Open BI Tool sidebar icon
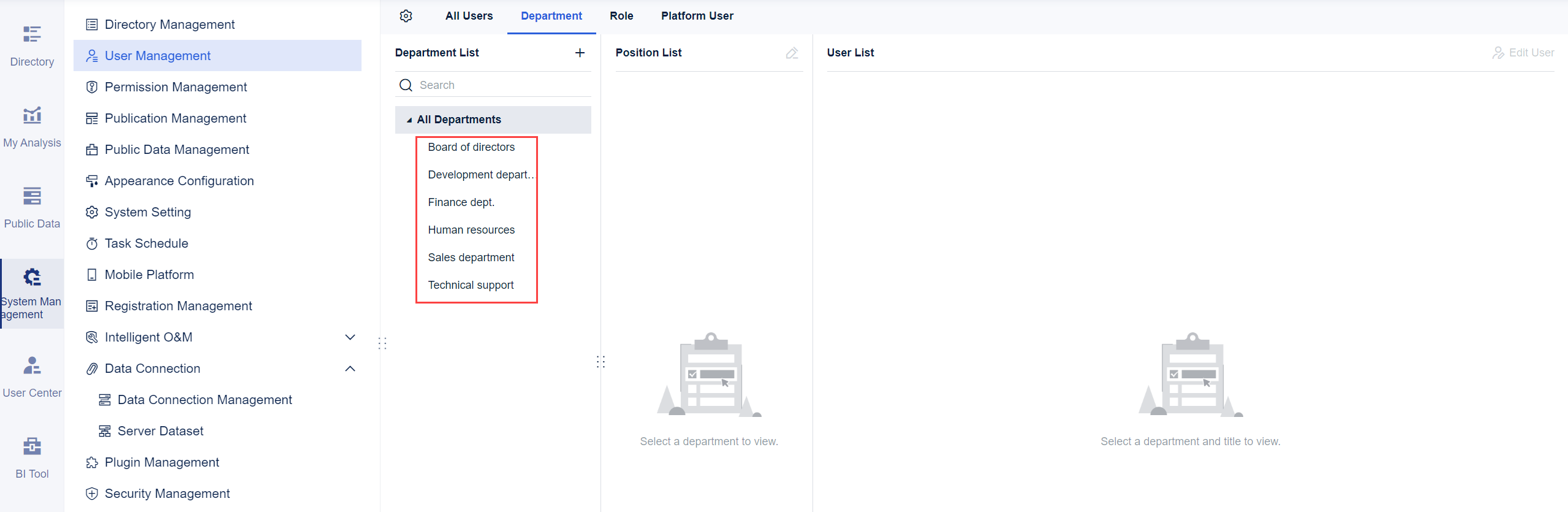1568x512 pixels. point(32,457)
